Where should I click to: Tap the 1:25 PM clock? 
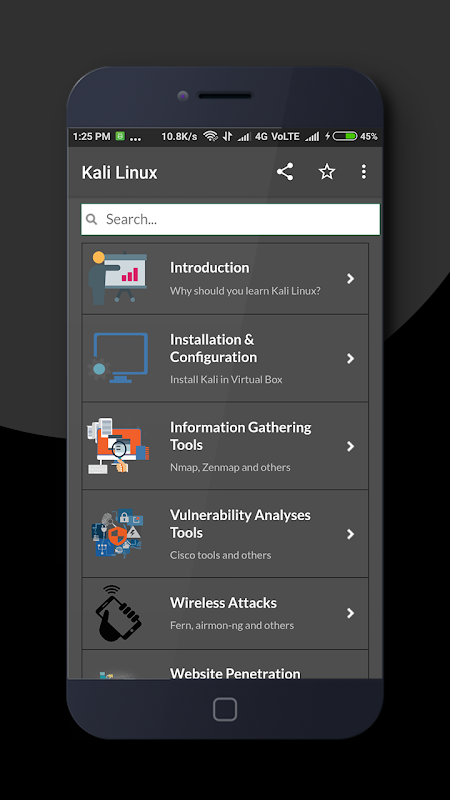[91, 136]
